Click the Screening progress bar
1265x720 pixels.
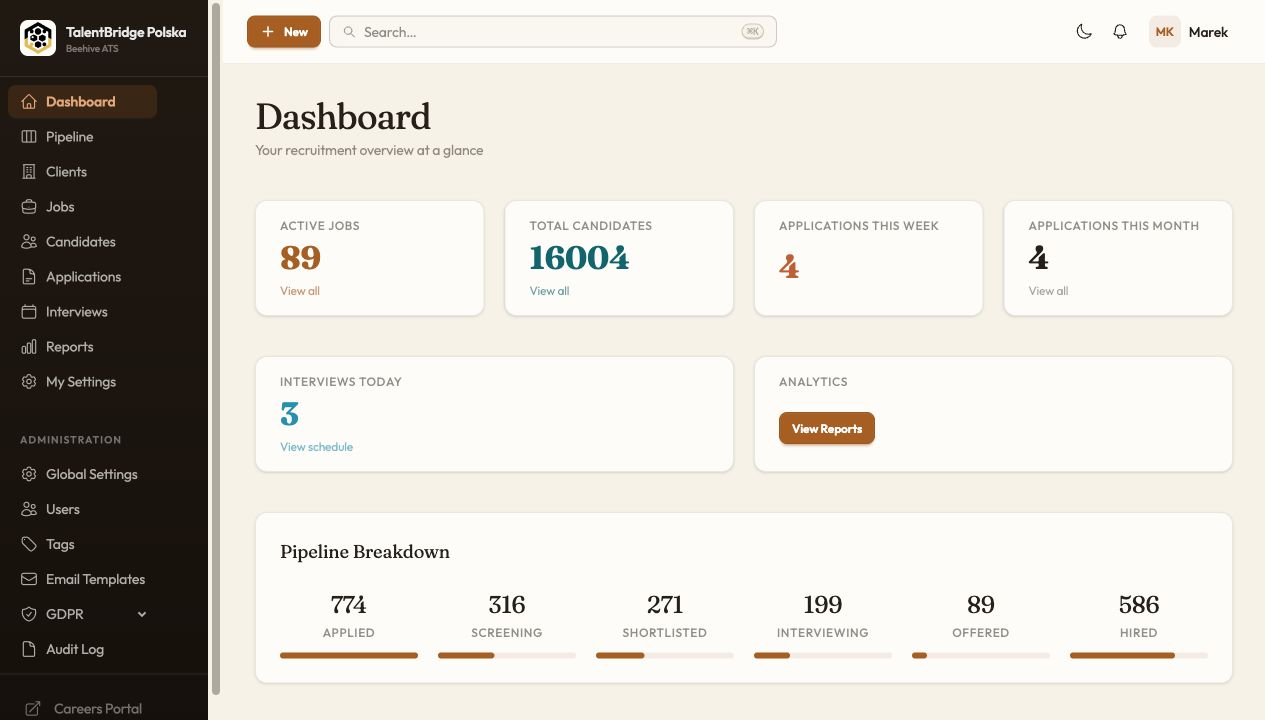click(507, 656)
